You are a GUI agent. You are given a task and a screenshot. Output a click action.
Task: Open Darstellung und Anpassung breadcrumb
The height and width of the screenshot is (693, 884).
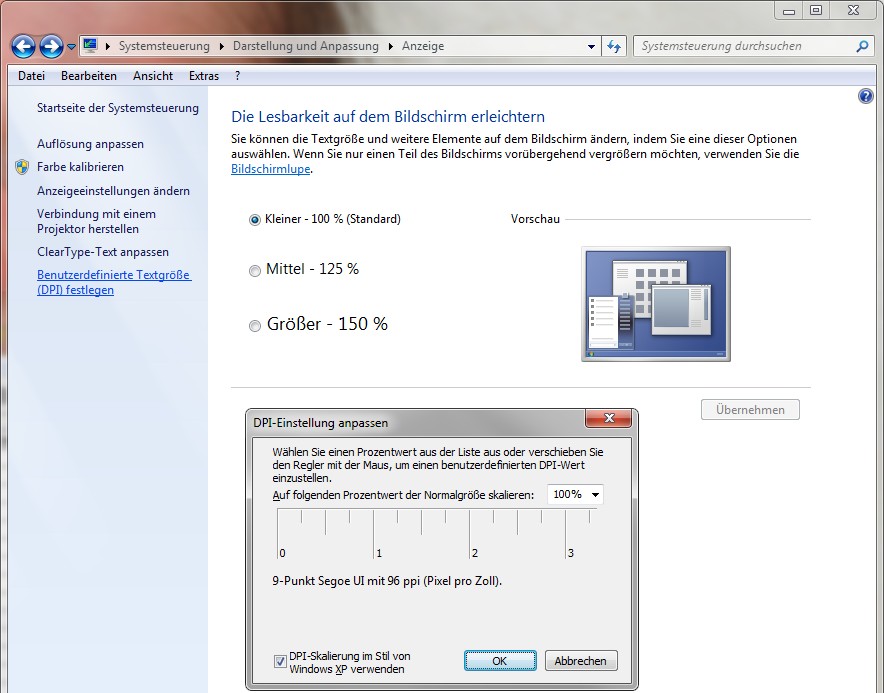coord(306,46)
